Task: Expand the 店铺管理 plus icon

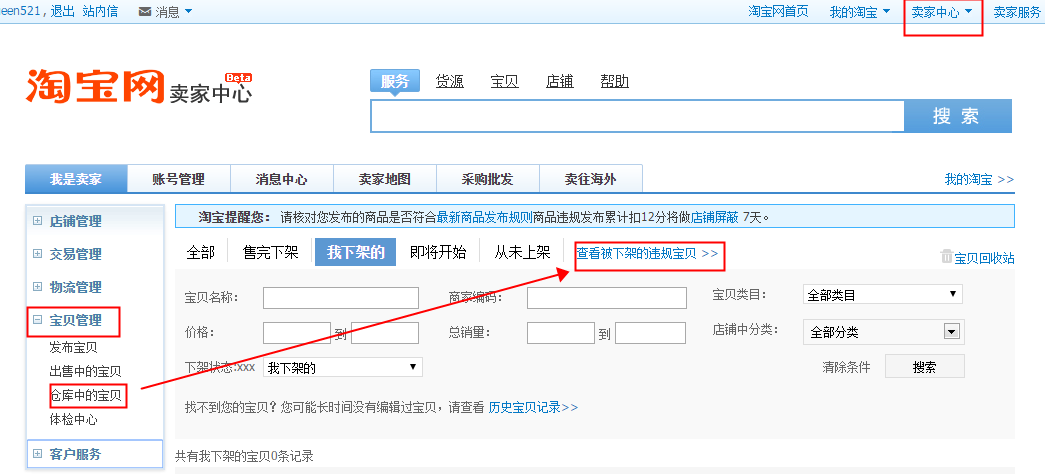Action: [x=37, y=221]
